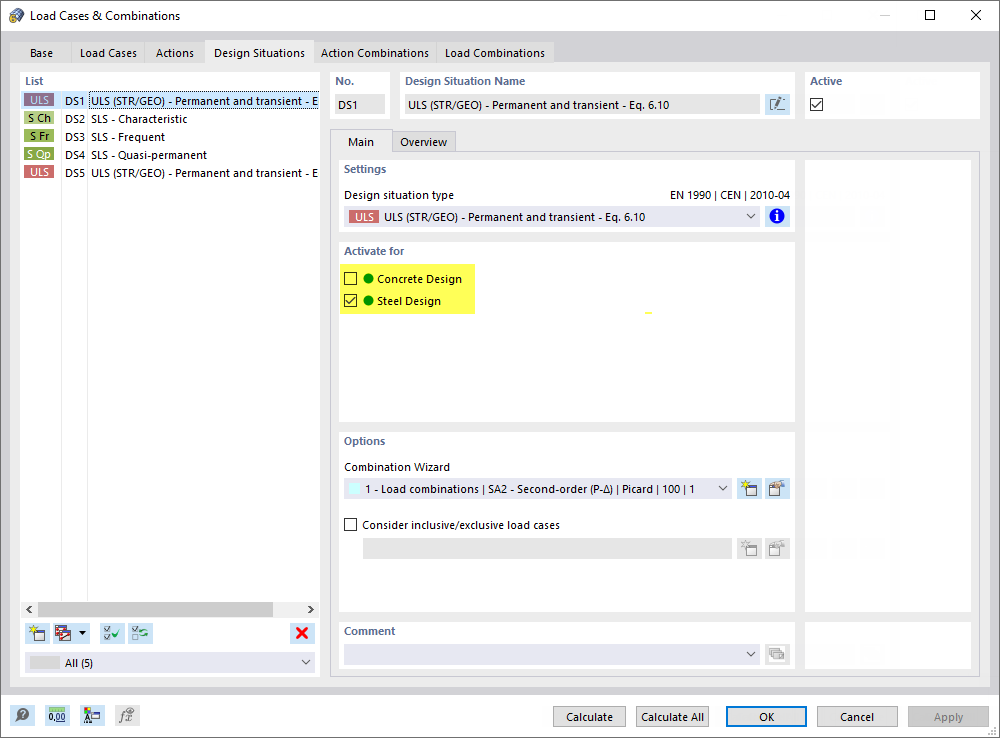1000x738 pixels.
Task: Click the invert selection icon
Action: tap(140, 633)
